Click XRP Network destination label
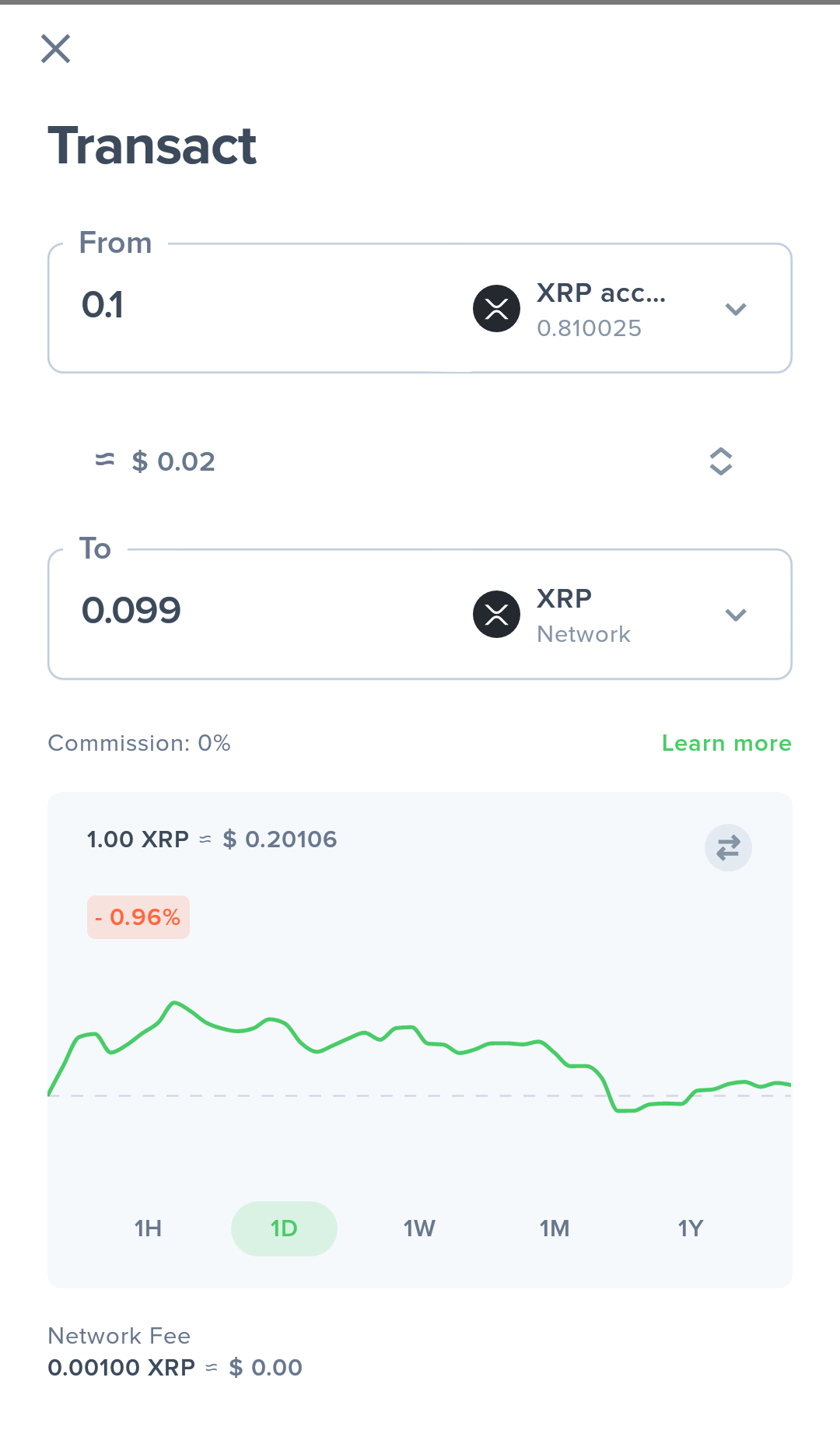Viewport: 840px width, 1451px height. [583, 616]
